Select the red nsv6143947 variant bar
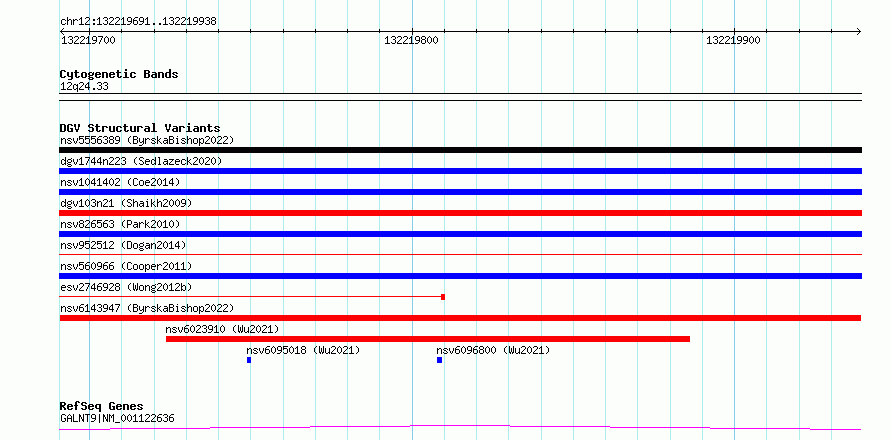The image size is (890, 440). [460, 318]
